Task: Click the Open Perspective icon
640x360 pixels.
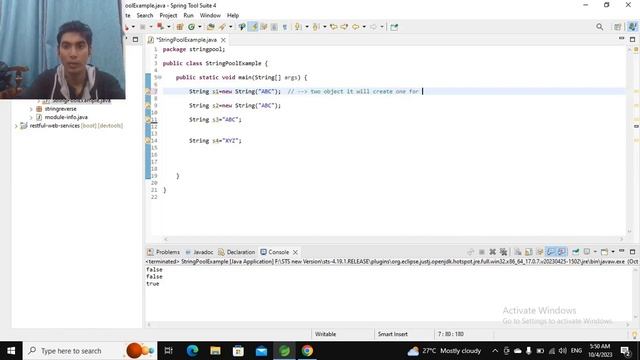Action: [x=618, y=27]
